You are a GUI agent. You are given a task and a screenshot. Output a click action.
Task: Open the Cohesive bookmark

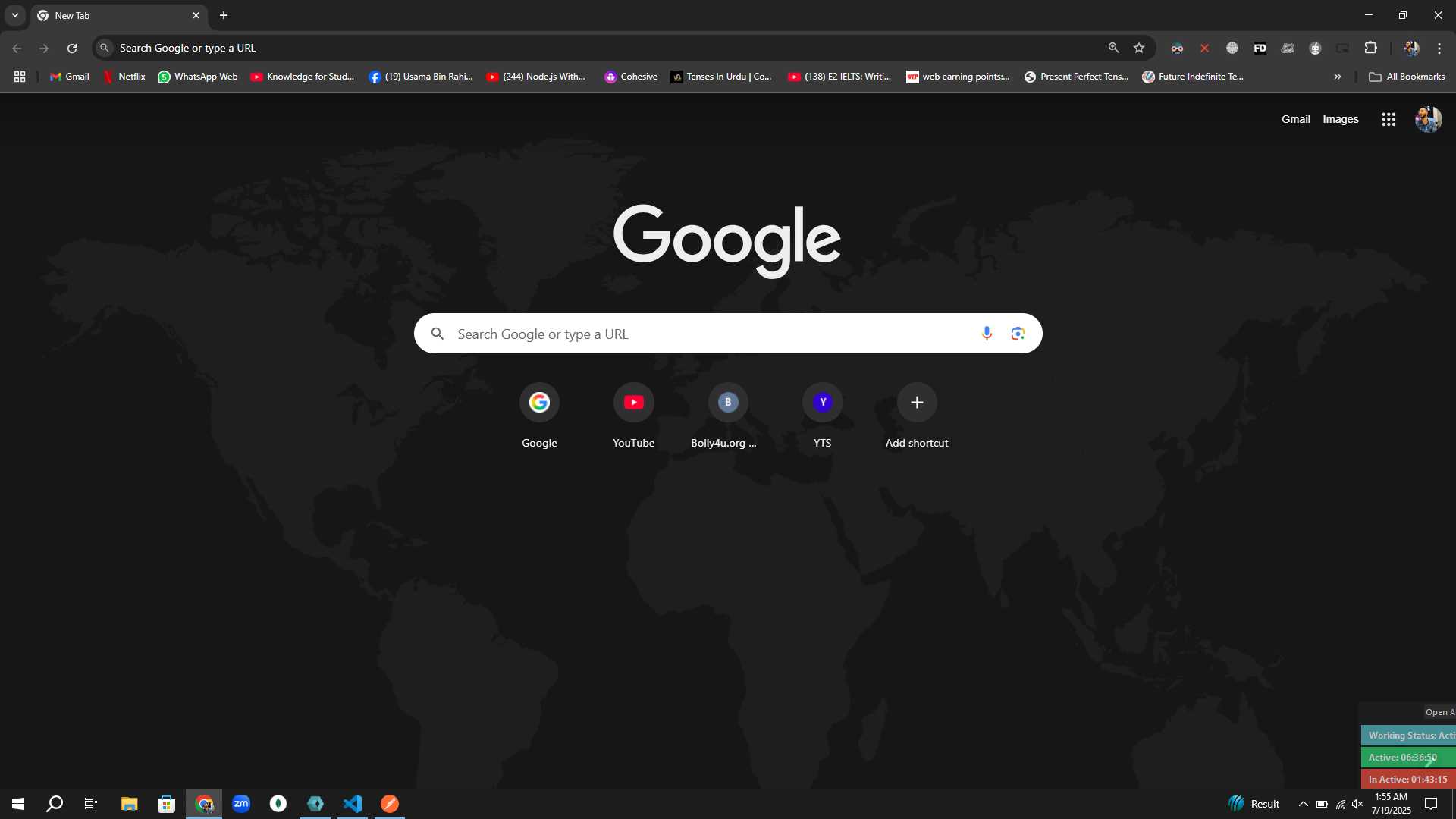click(631, 77)
